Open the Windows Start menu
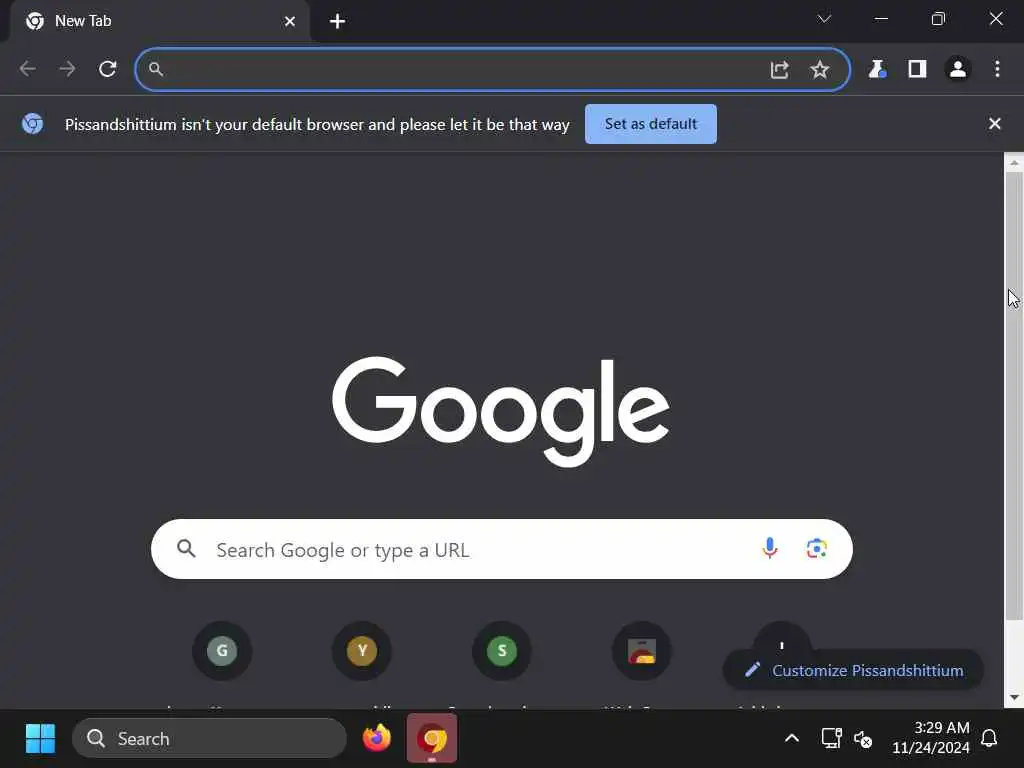 coord(40,739)
